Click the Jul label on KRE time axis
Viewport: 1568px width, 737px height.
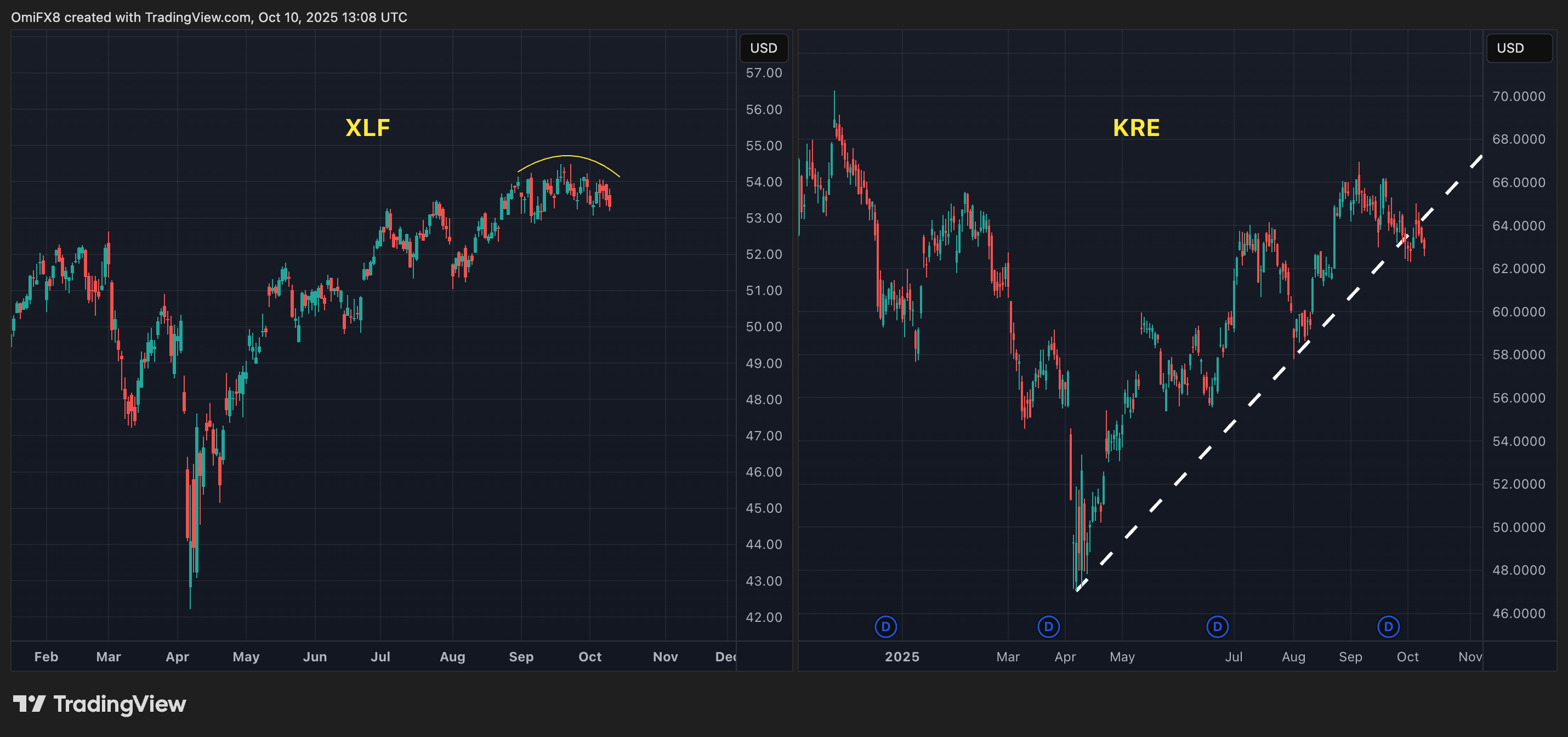pos(1233,657)
